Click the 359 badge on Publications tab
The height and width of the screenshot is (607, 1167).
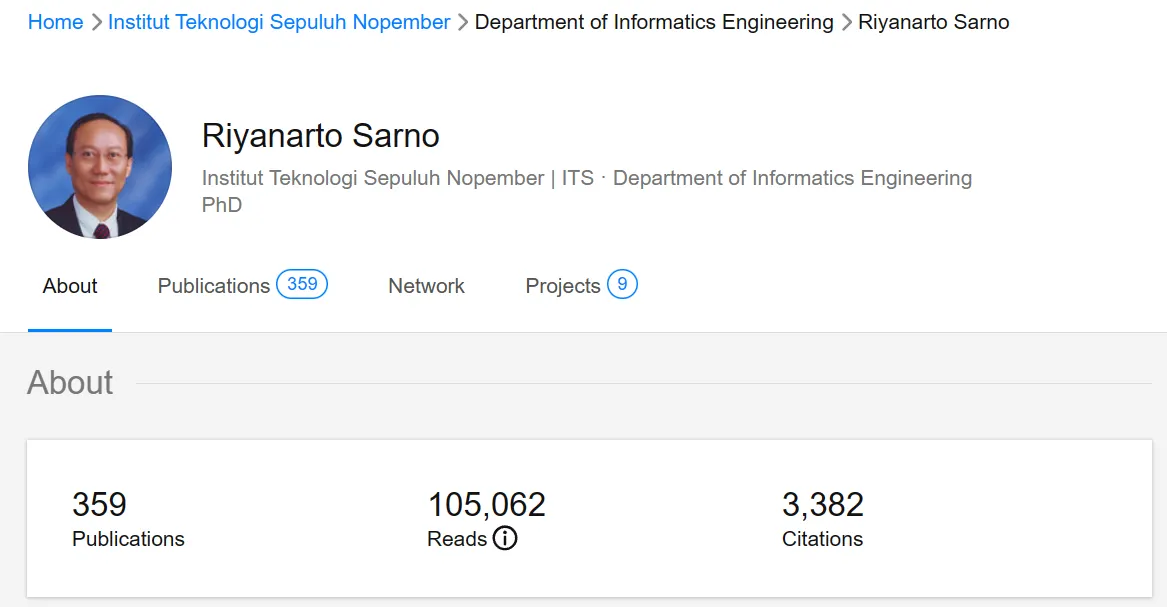point(302,284)
